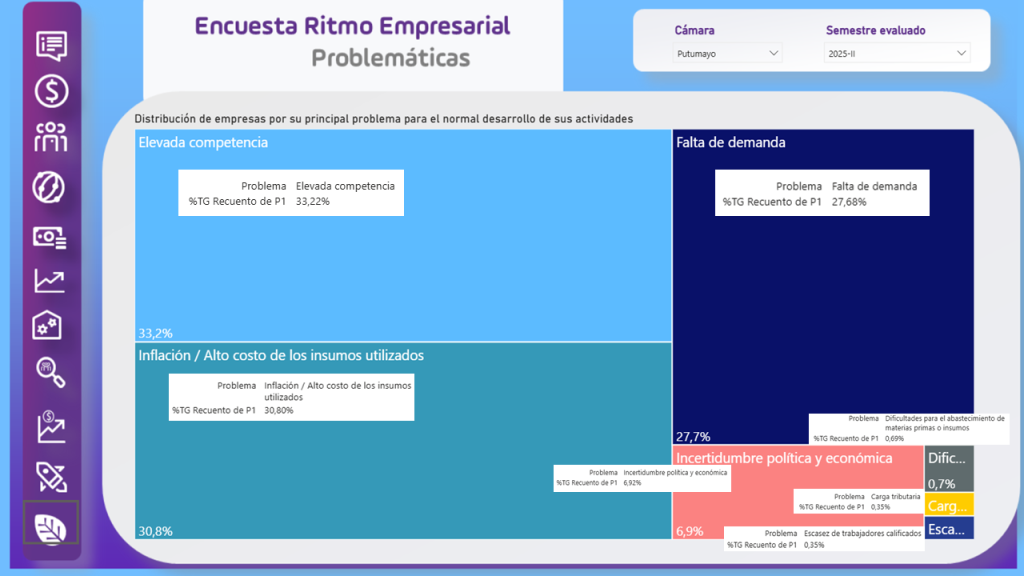1024x576 pixels.
Task: Open the Semestre evaluado dropdown 2025-II
Action: coord(897,53)
